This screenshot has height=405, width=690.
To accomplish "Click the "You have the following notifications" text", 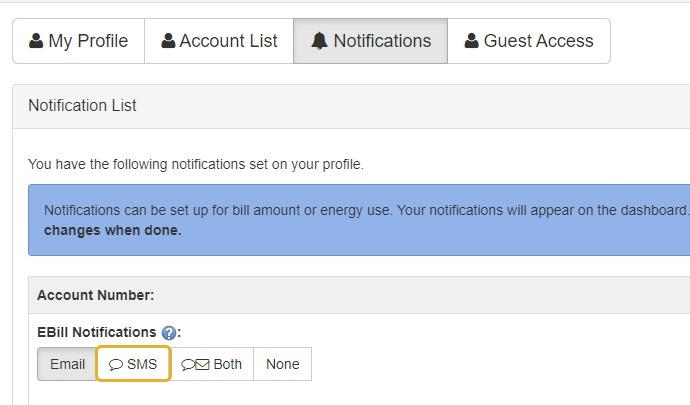I will [196, 164].
